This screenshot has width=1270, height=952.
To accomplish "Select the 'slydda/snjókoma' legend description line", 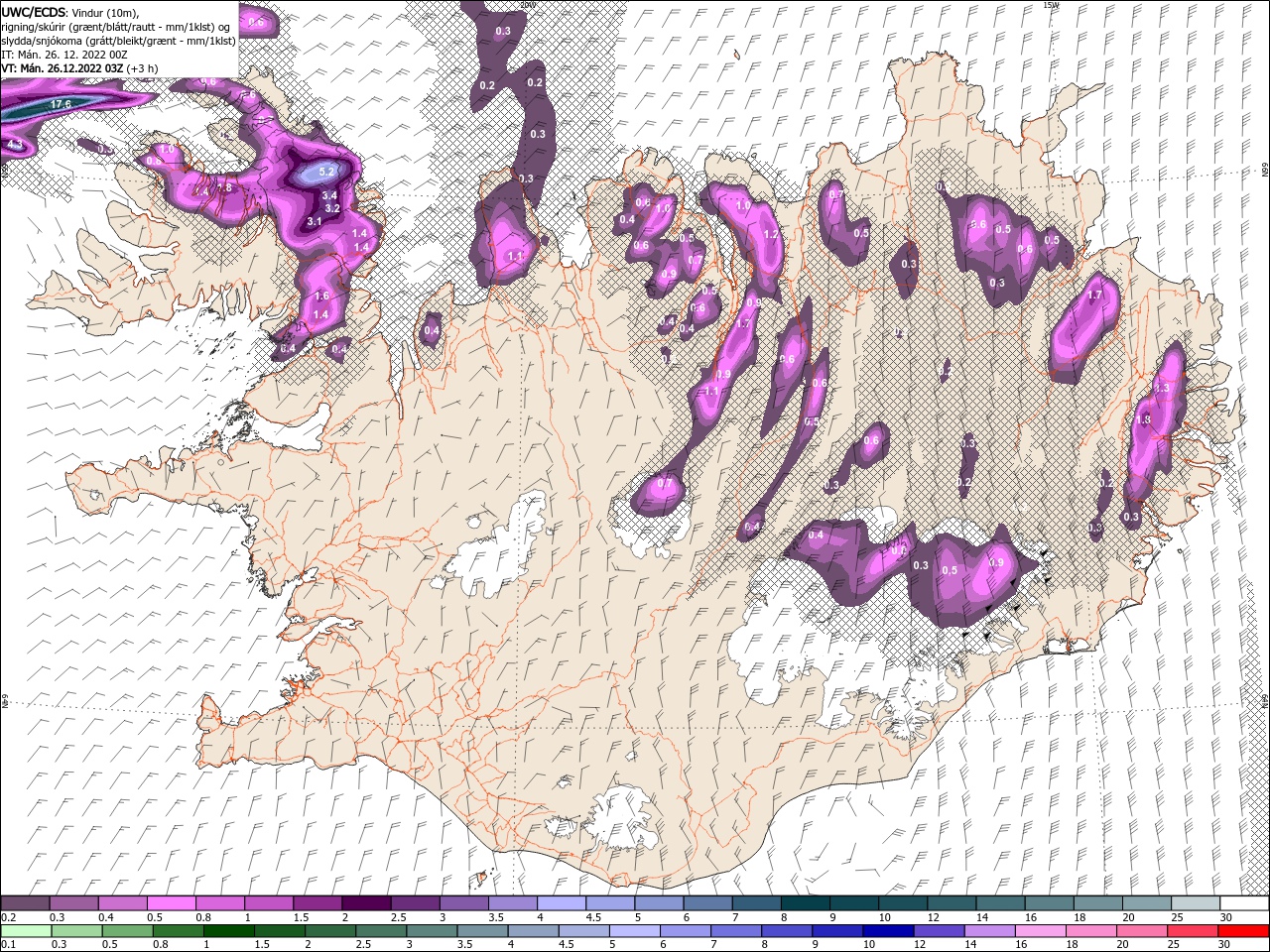I will (x=118, y=41).
